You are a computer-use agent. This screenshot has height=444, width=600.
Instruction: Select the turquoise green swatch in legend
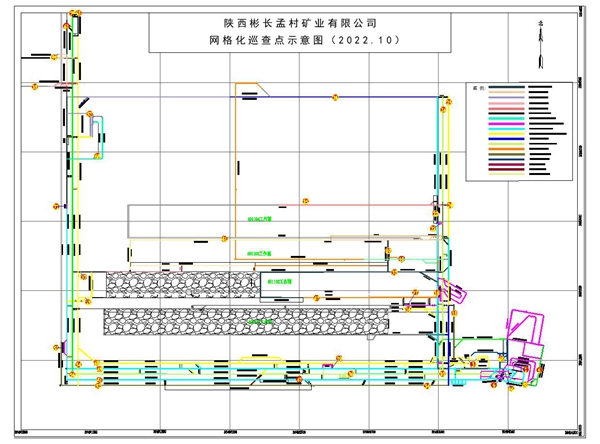tap(507, 119)
